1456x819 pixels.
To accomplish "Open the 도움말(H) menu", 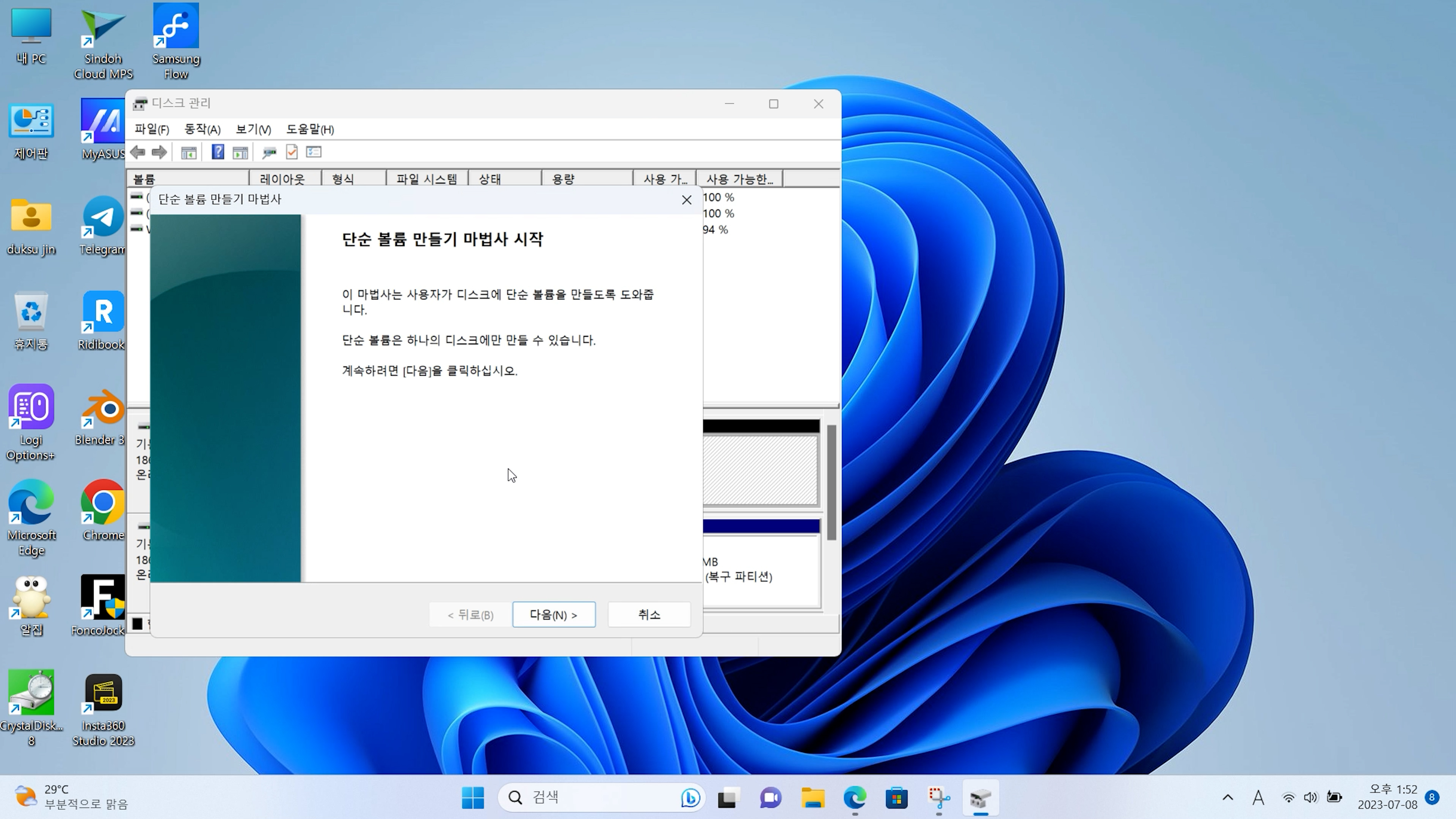I will (x=310, y=129).
